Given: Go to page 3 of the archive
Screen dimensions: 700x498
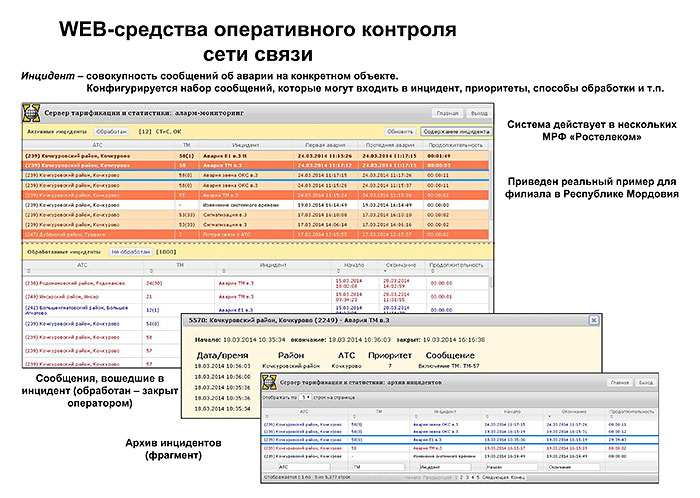Looking at the screenshot, I should click(467, 477).
